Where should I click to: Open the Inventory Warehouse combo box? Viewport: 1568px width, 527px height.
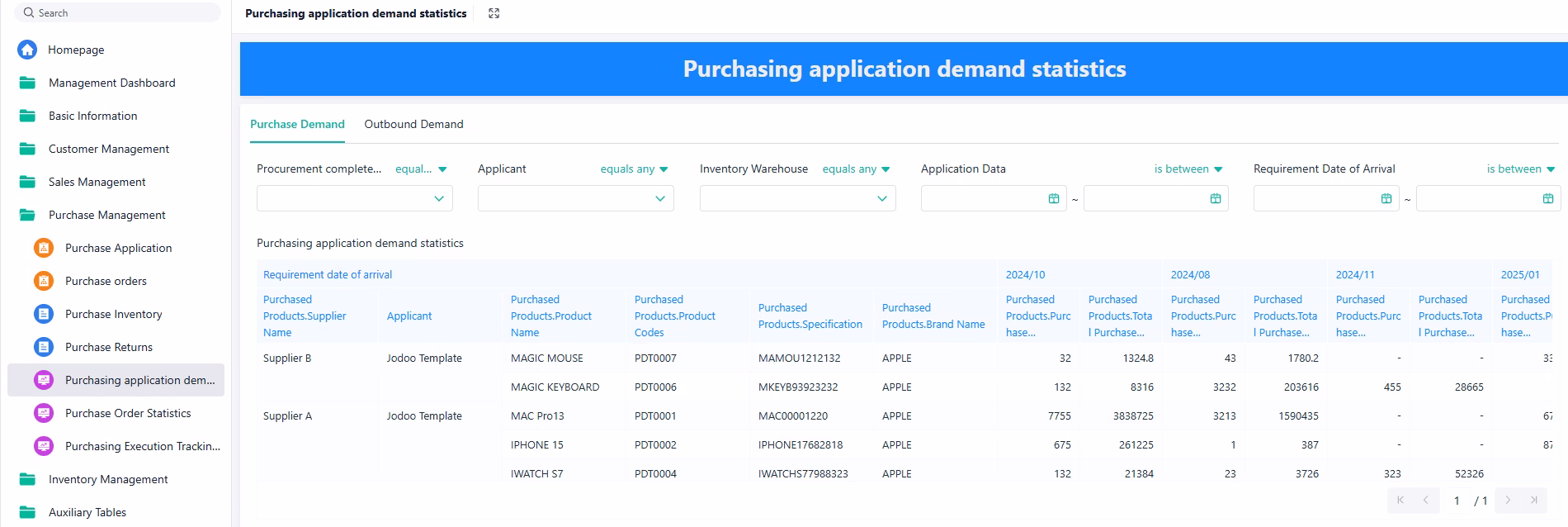click(x=797, y=198)
